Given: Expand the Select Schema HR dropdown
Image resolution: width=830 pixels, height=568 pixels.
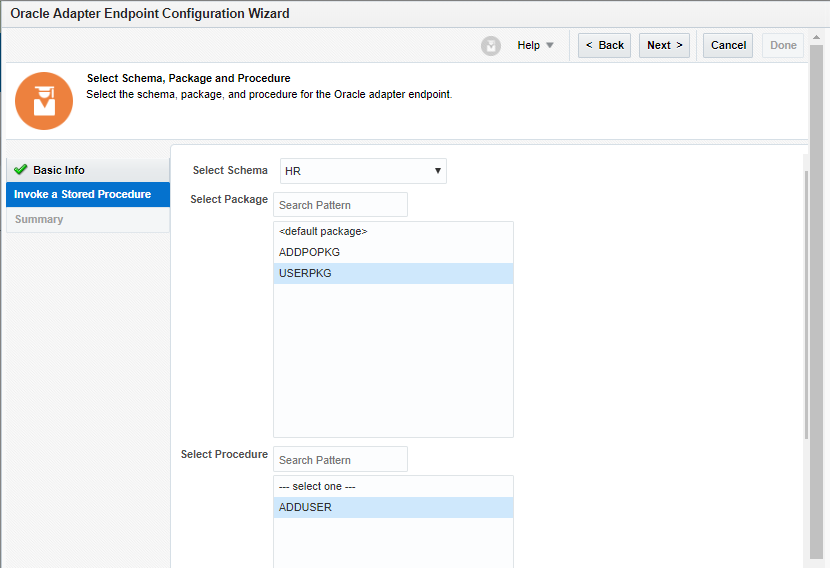Looking at the screenshot, I should coord(363,171).
